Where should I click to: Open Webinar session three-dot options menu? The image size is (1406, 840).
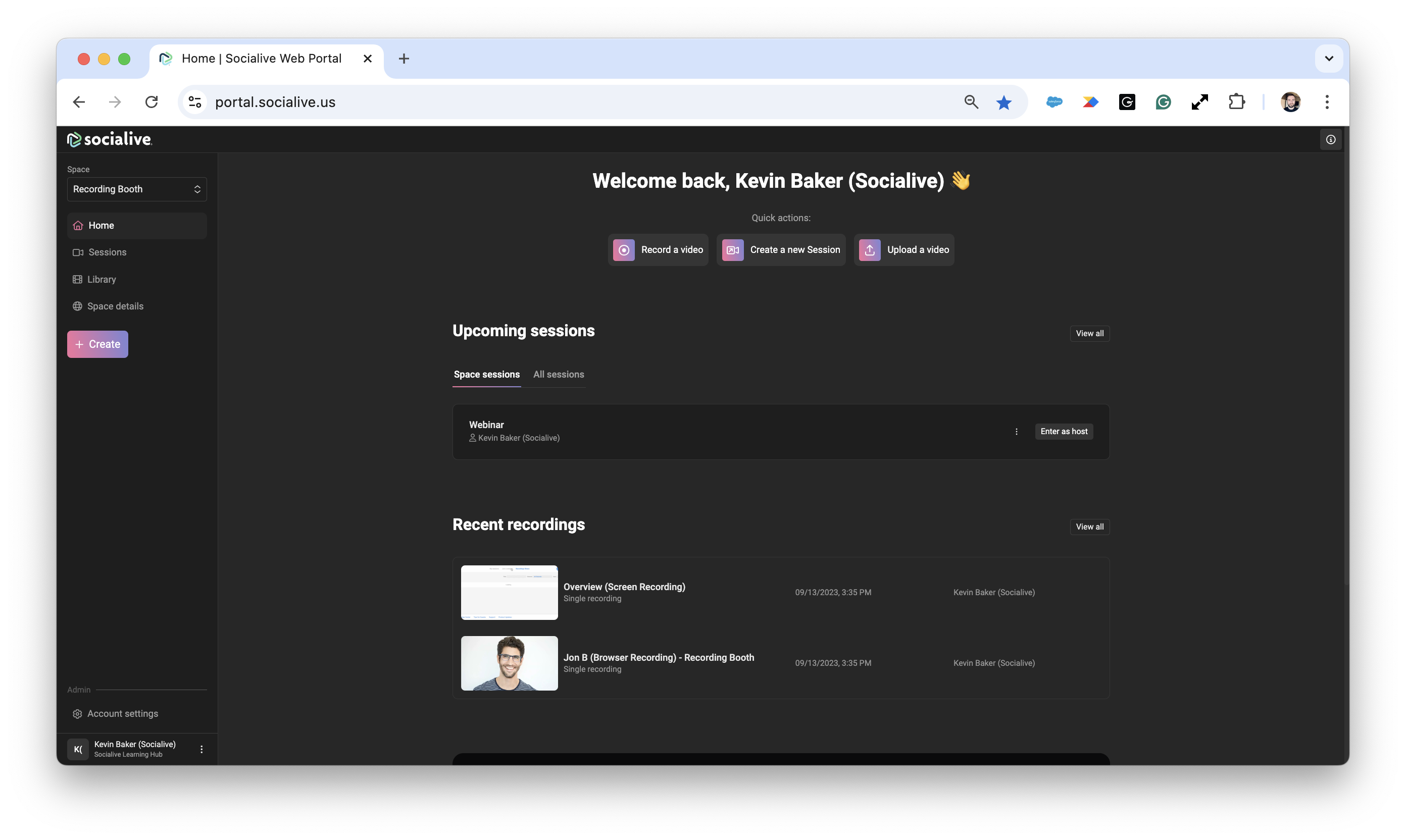click(x=1016, y=431)
